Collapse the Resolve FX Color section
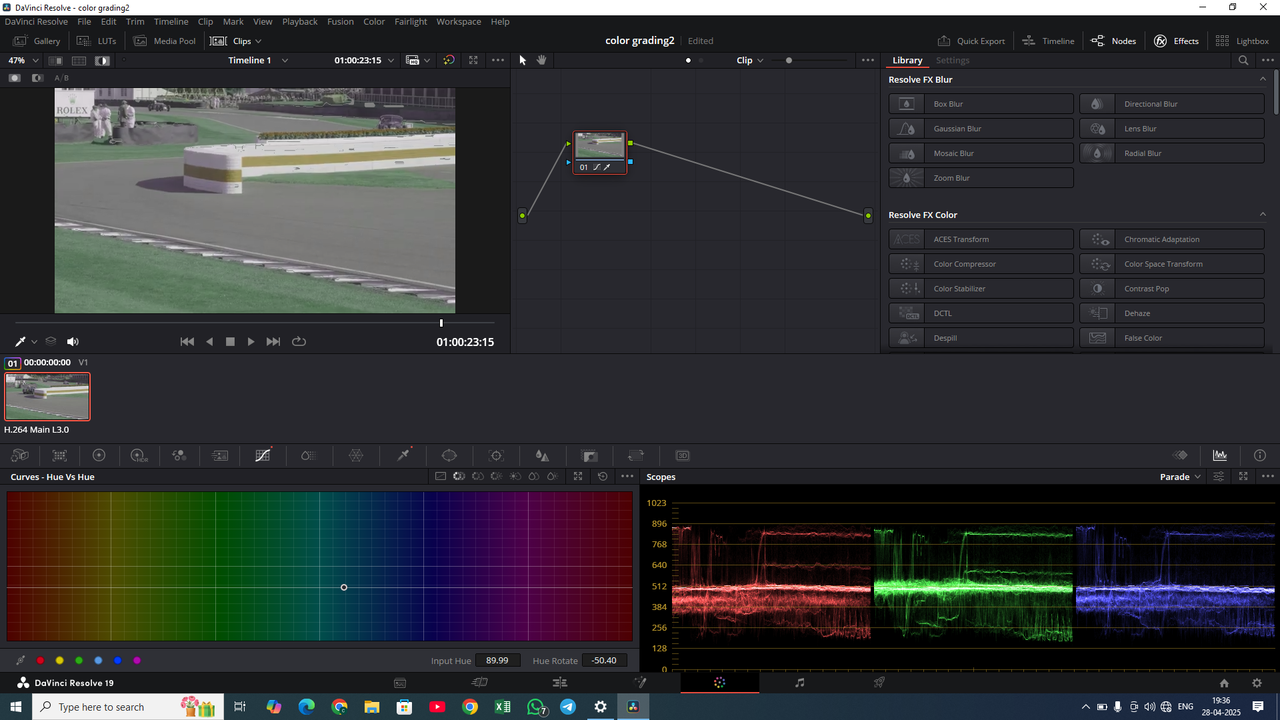 coord(1262,214)
